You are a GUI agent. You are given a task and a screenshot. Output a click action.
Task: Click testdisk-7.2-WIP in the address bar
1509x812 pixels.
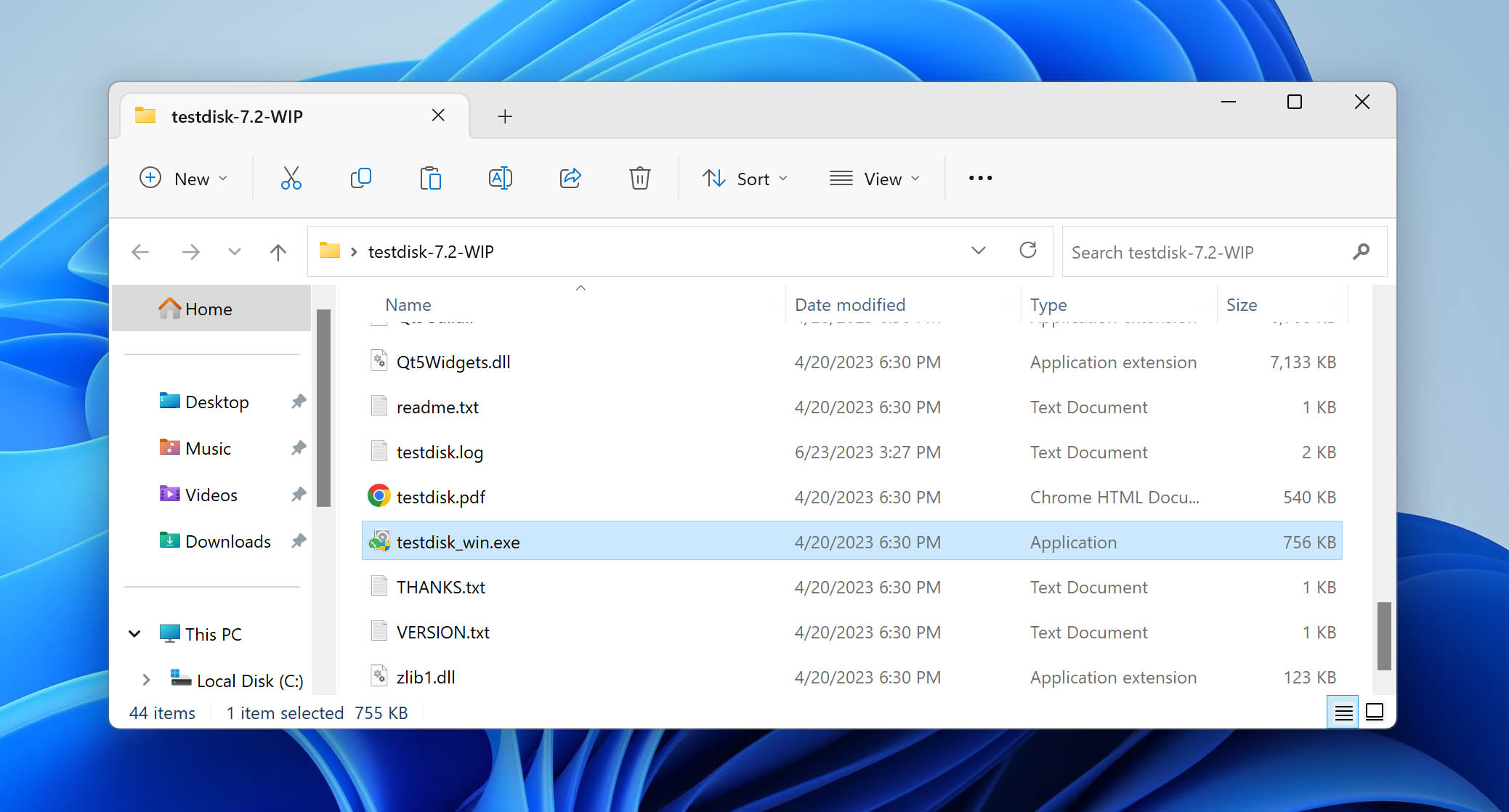coord(431,251)
